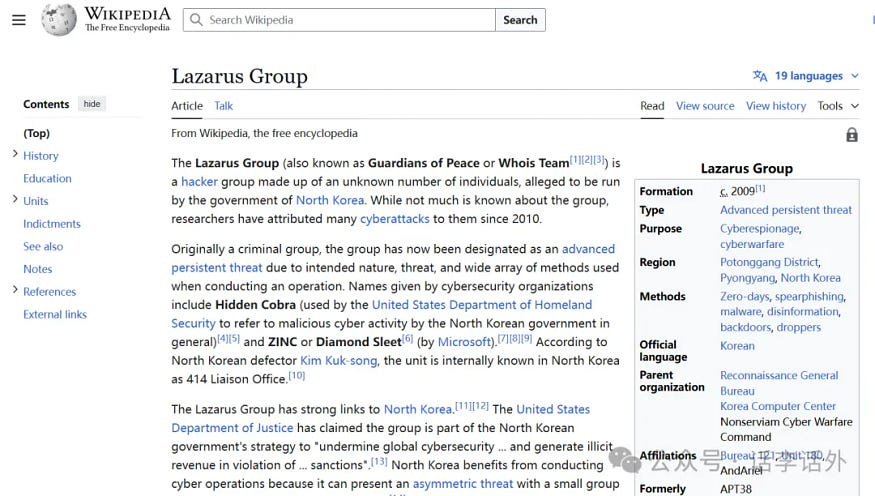Expand the History section chevron
The height and width of the screenshot is (496, 875).
pos(15,154)
